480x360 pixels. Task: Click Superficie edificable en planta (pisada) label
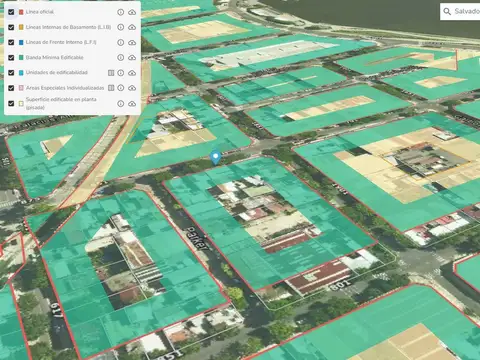[61, 103]
